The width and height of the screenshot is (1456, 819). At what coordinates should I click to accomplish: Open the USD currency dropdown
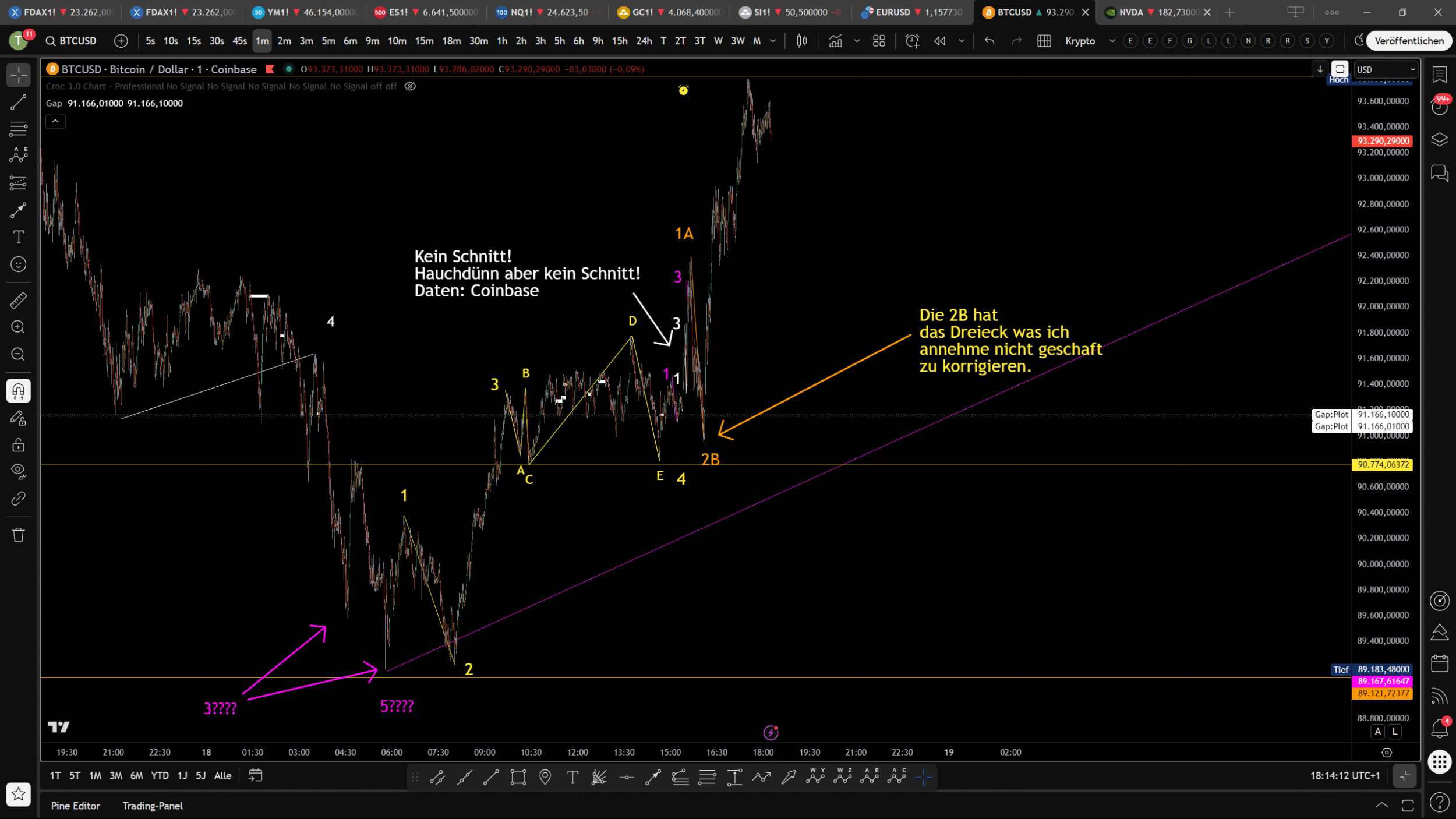point(1385,69)
